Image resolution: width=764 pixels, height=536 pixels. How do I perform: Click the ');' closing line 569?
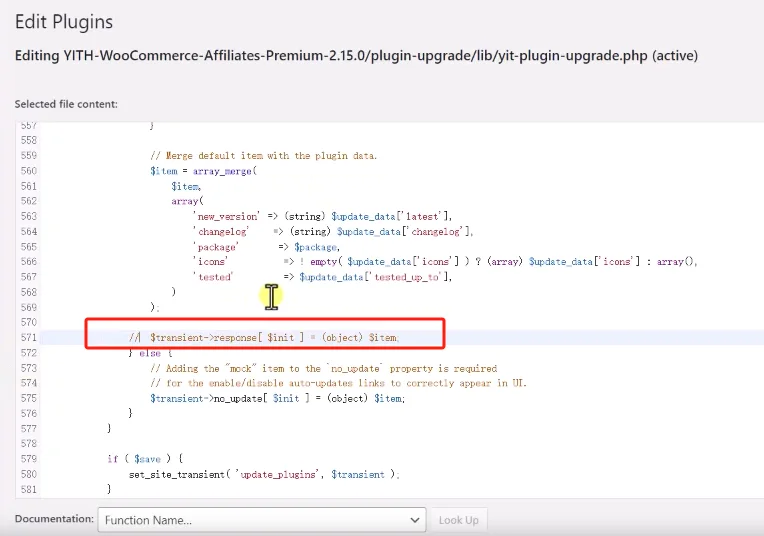[x=154, y=307]
